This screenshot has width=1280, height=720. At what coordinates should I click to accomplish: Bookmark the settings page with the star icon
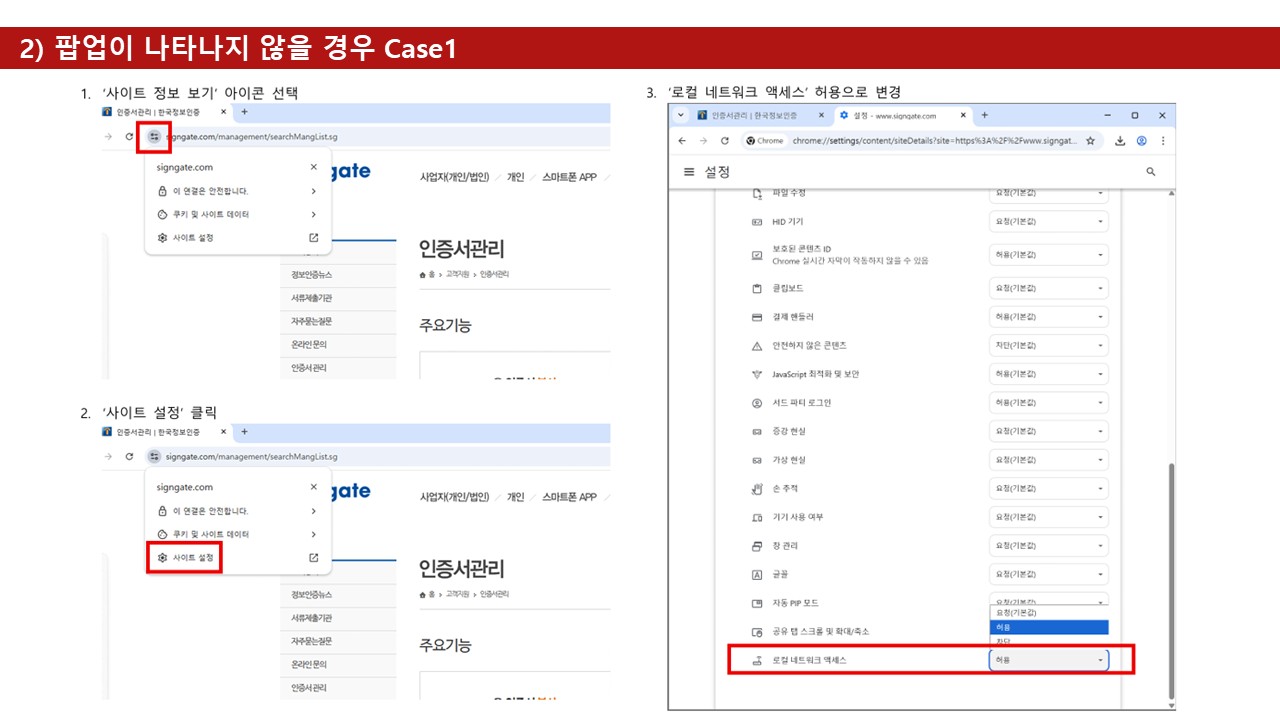[x=1090, y=141]
